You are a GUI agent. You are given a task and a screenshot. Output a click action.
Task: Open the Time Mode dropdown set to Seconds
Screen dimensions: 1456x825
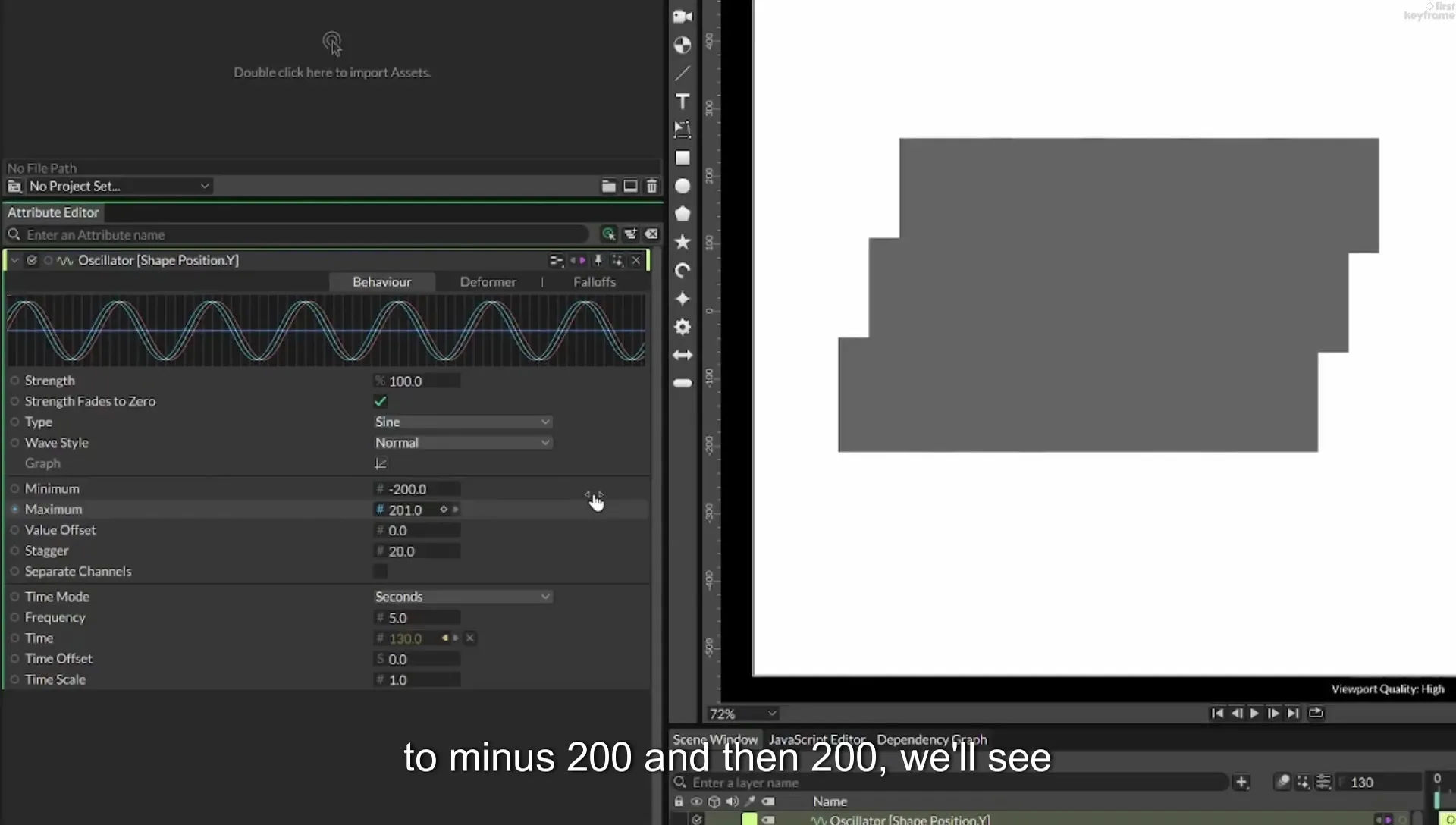click(463, 597)
